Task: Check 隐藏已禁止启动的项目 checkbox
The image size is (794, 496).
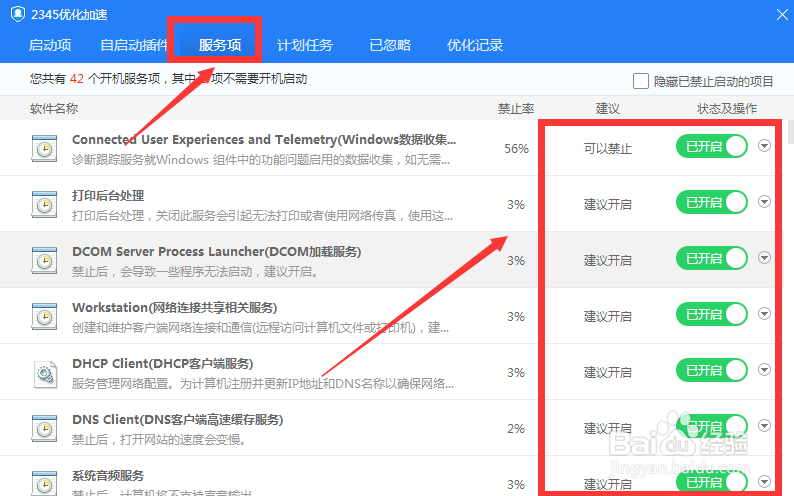Action: point(641,81)
